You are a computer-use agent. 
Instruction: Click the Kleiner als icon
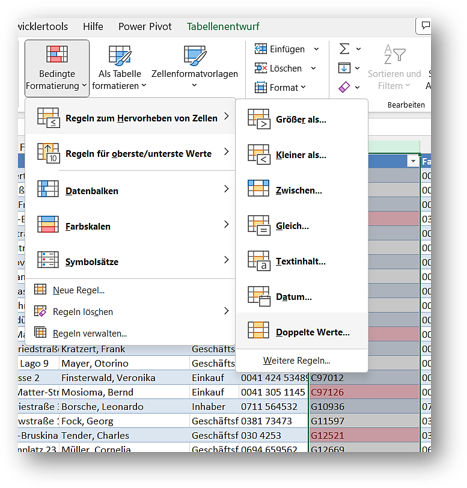259,154
